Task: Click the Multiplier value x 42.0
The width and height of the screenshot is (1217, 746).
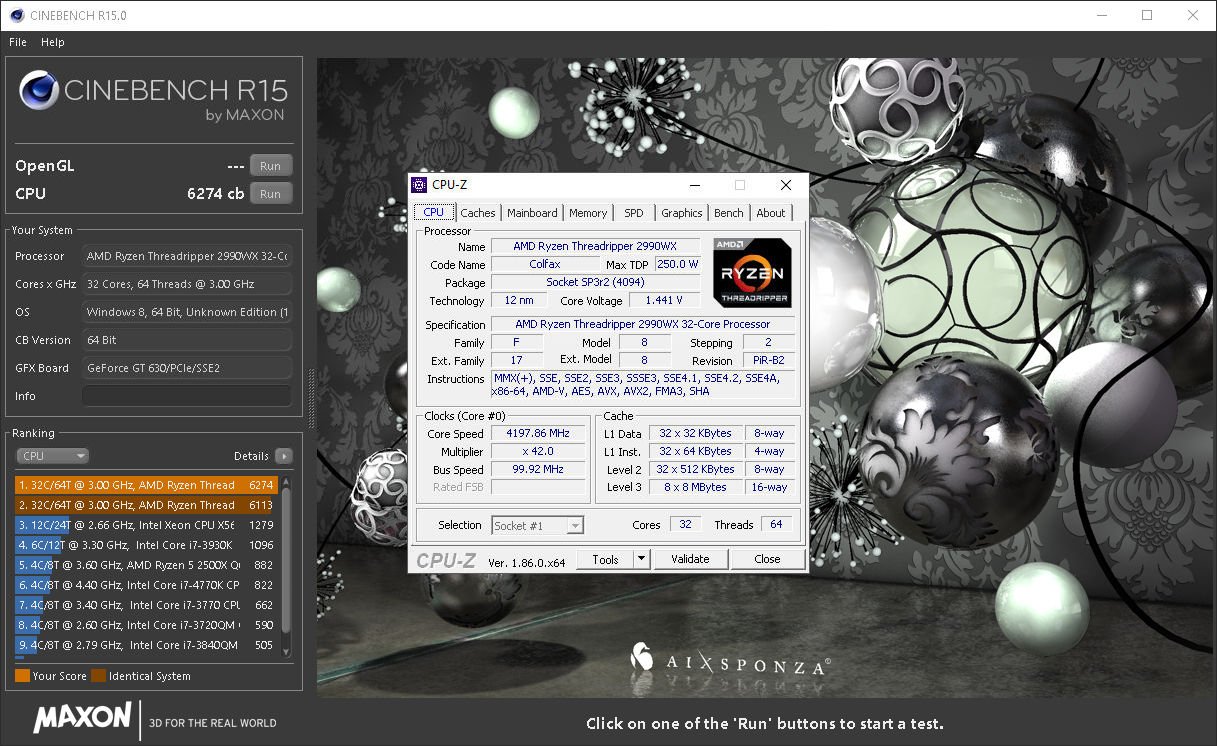Action: coord(540,452)
